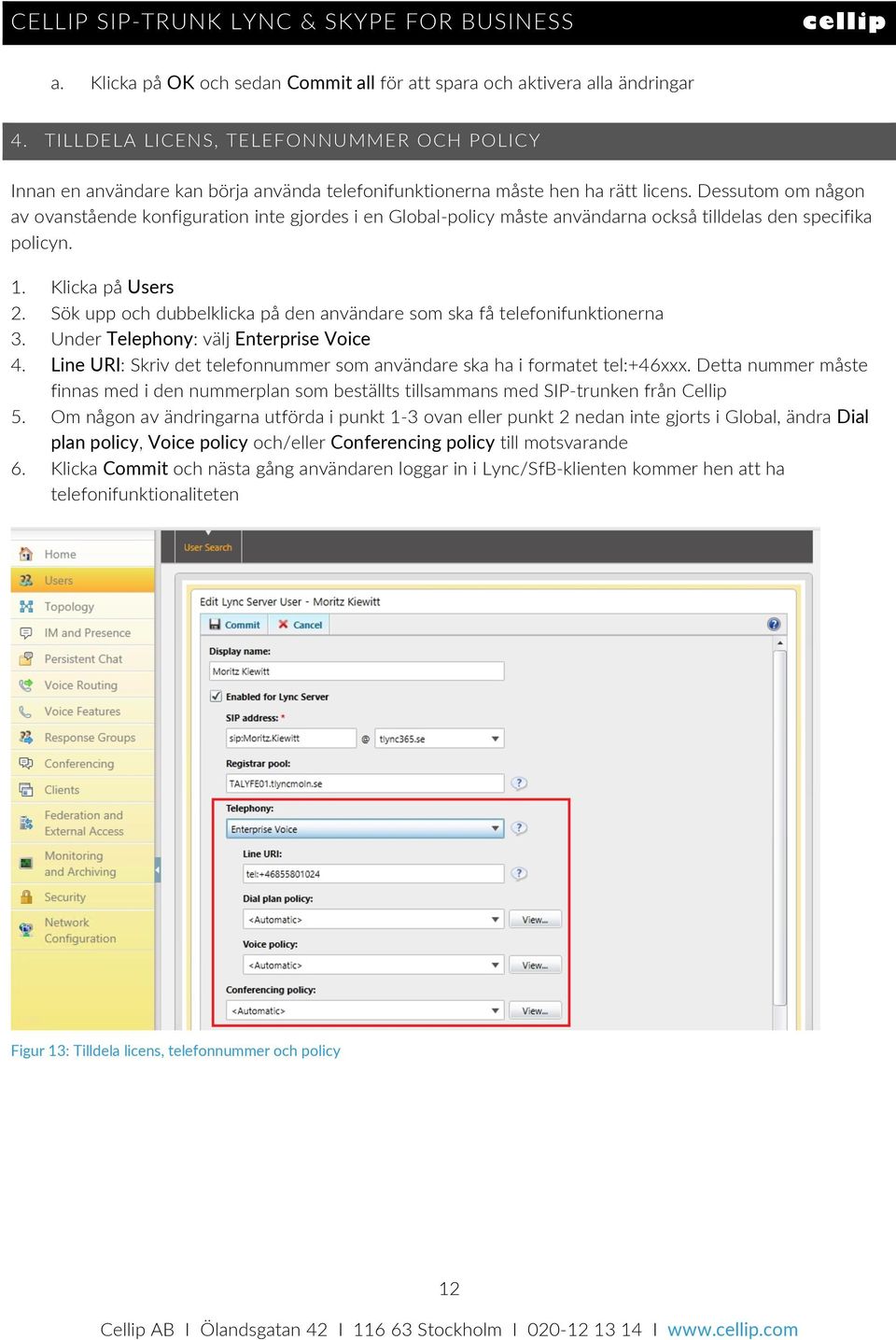Image resolution: width=896 pixels, height=1340 pixels.
Task: View the Dial plan policy details
Action: click(535, 920)
